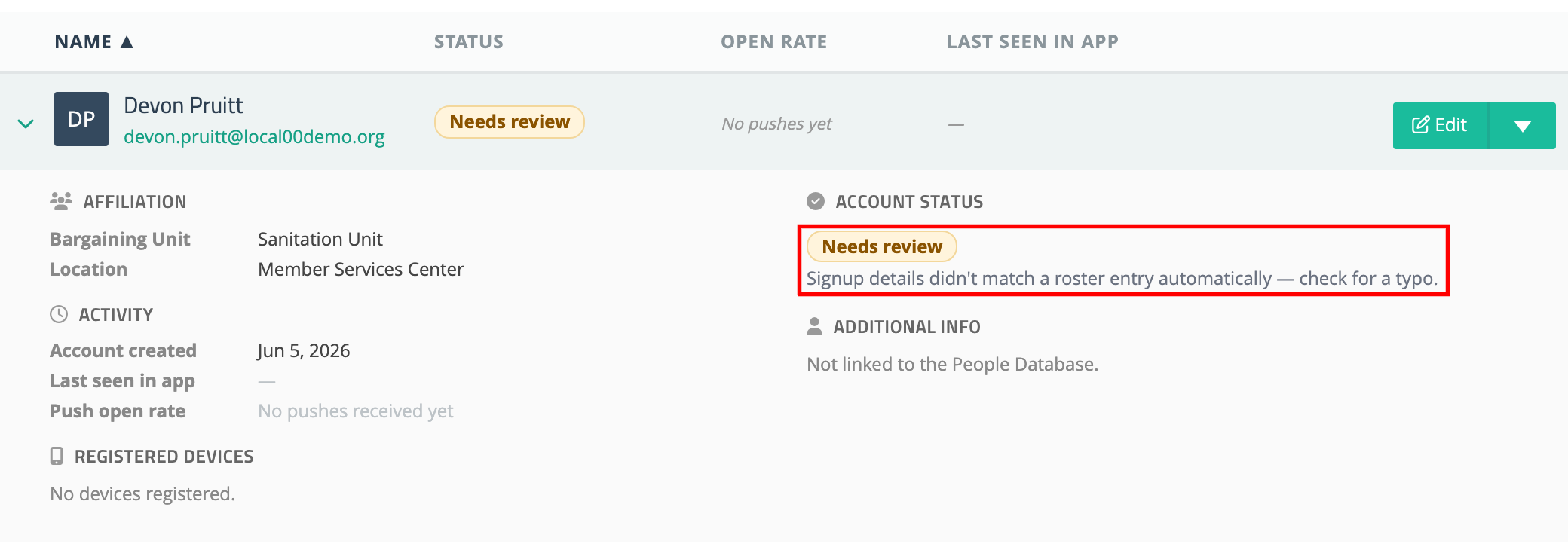The width and height of the screenshot is (1568, 550).
Task: Click the Push open rate label
Action: 118,411
